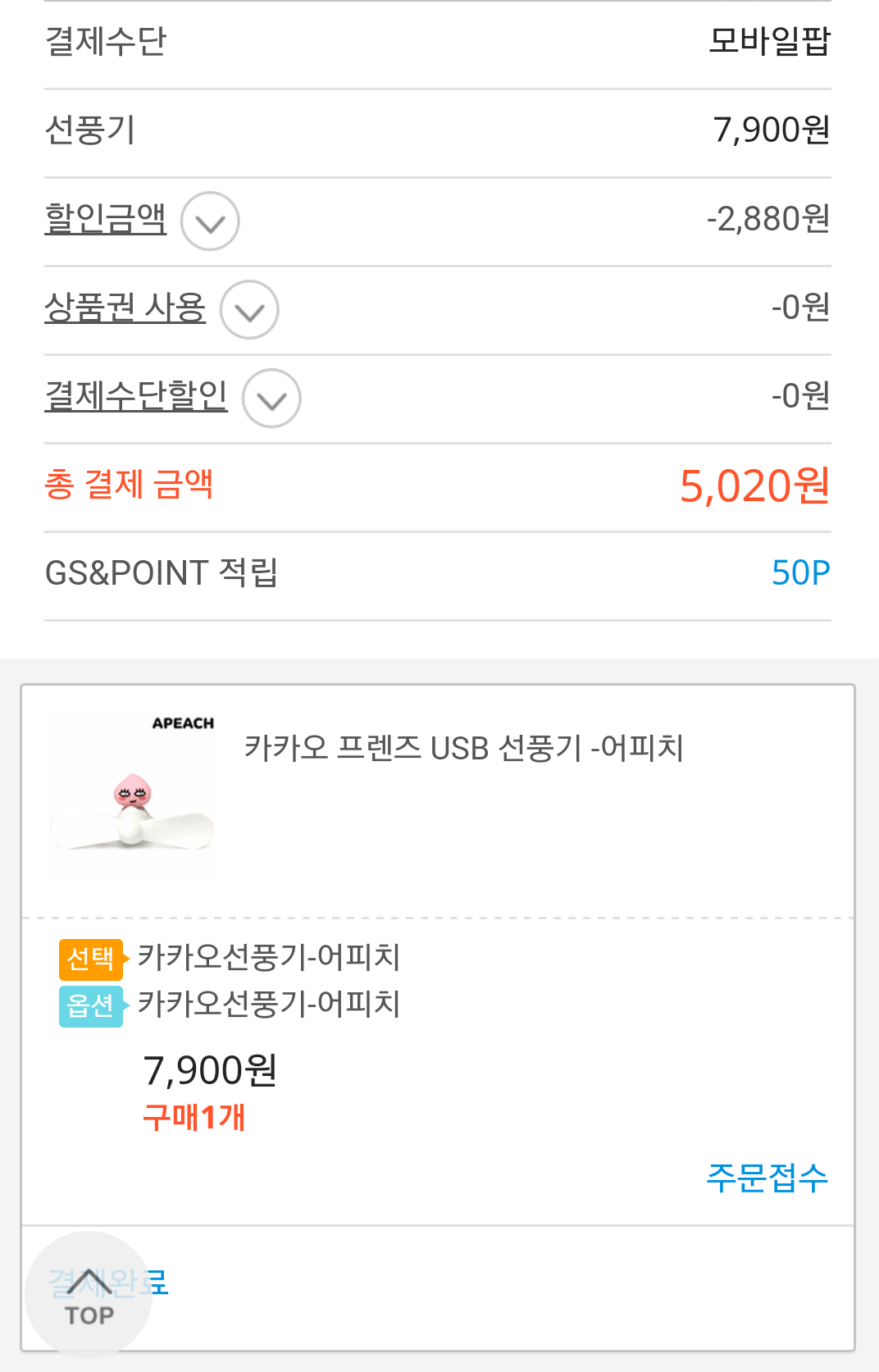Open the 카카오 프렌즈 USB 선풍기 product title
The image size is (879, 1372).
pyautogui.click(x=464, y=748)
